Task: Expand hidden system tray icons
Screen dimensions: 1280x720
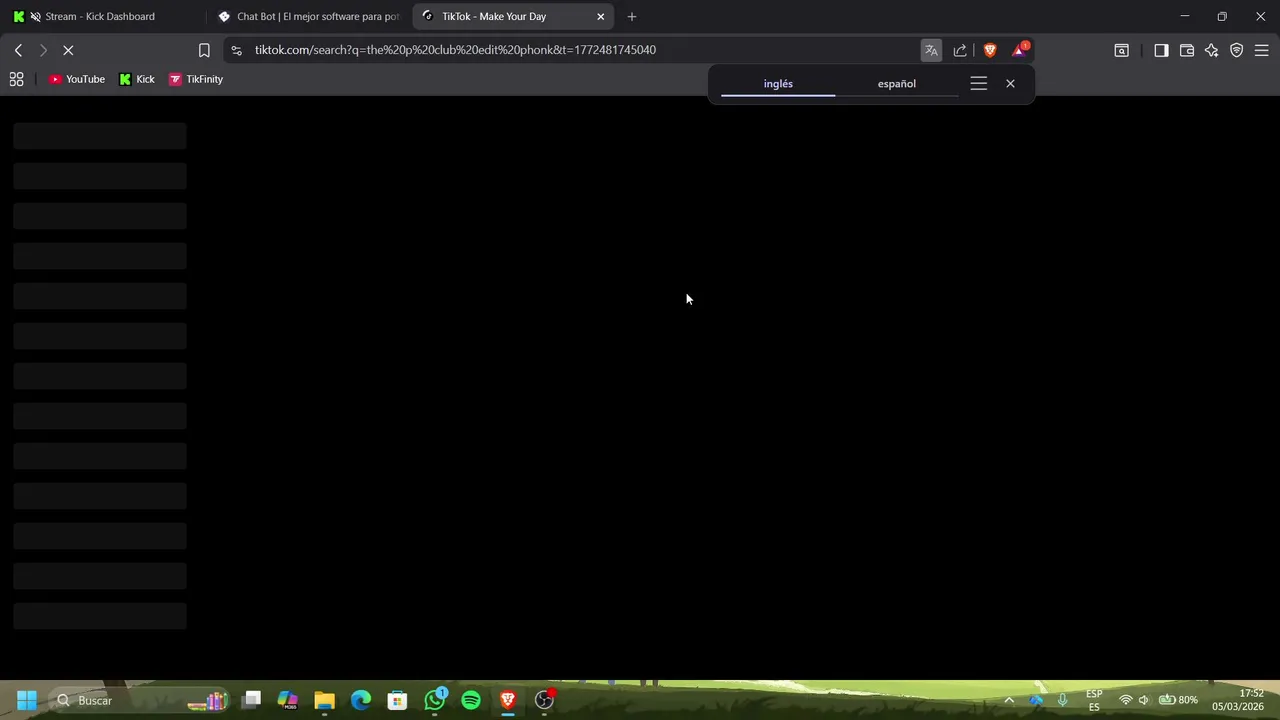Action: click(x=1009, y=700)
